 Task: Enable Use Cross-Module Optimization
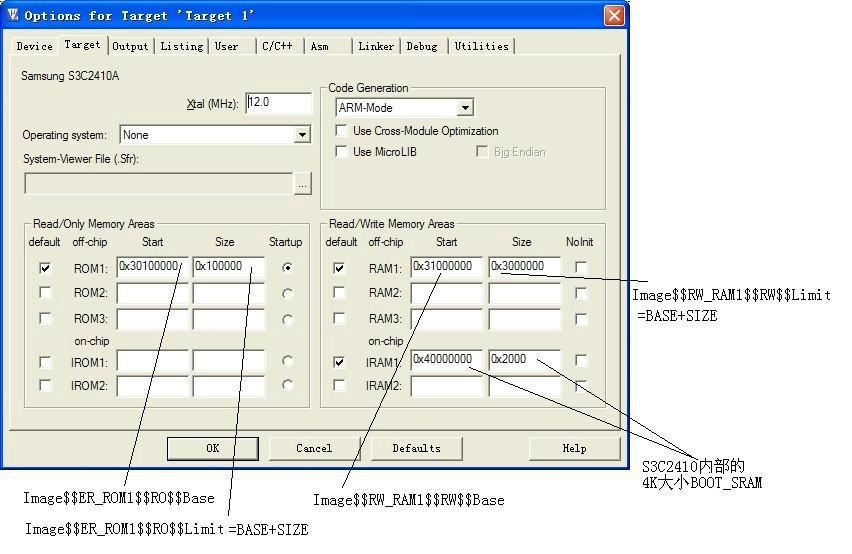click(x=341, y=130)
